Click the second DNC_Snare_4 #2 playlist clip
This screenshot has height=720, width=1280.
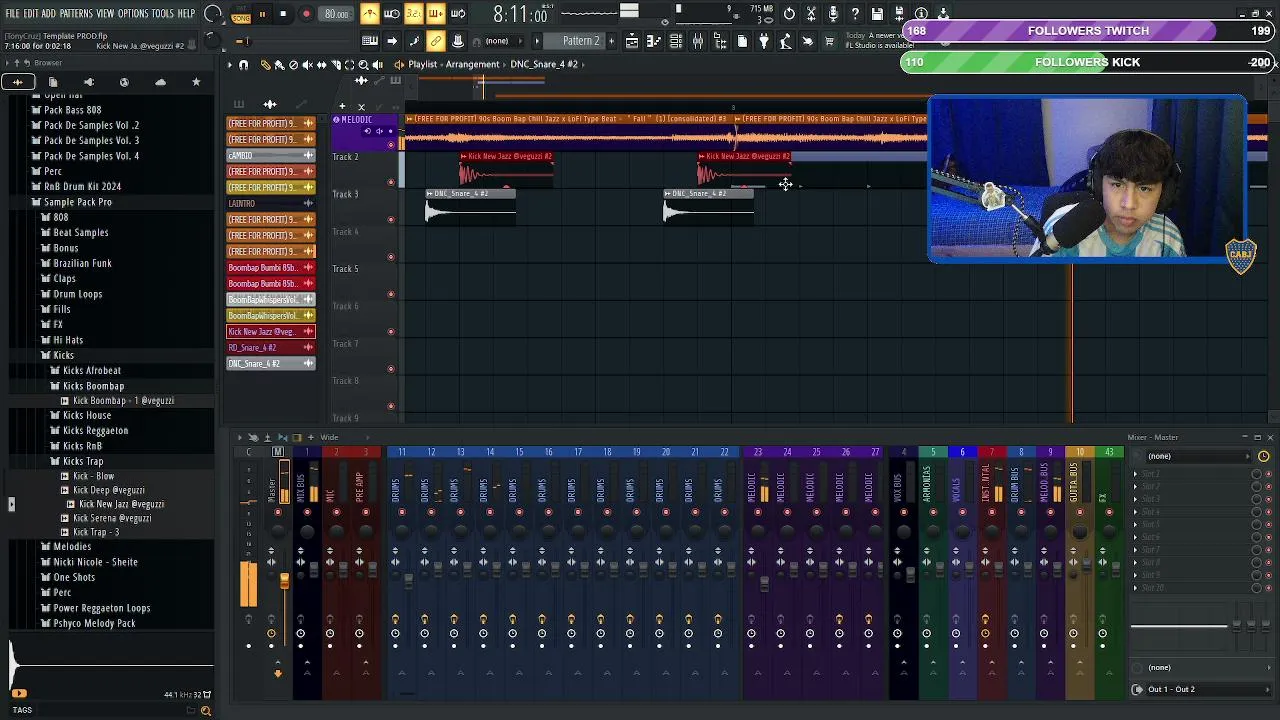tap(709, 207)
